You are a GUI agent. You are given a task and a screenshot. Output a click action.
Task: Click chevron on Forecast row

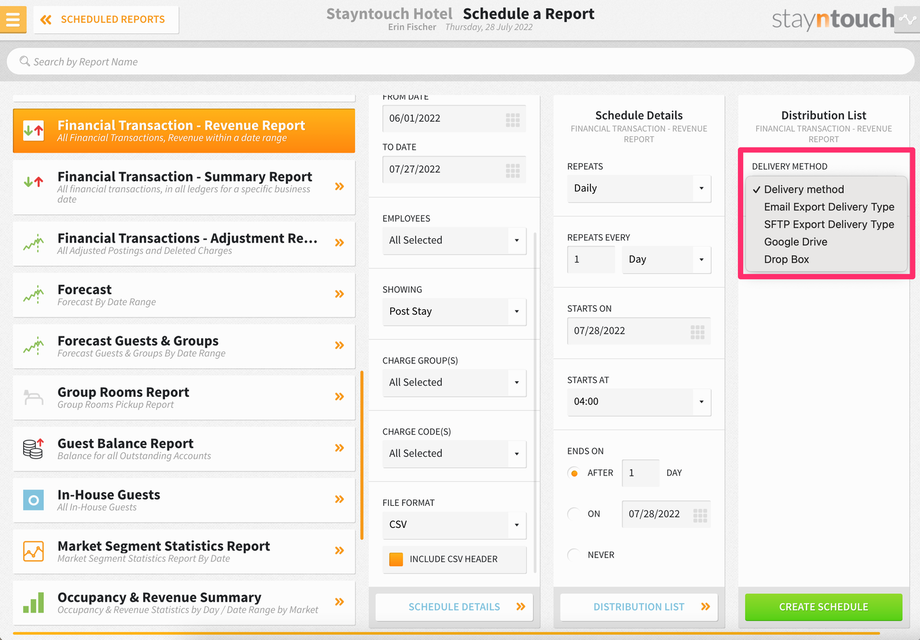click(339, 294)
